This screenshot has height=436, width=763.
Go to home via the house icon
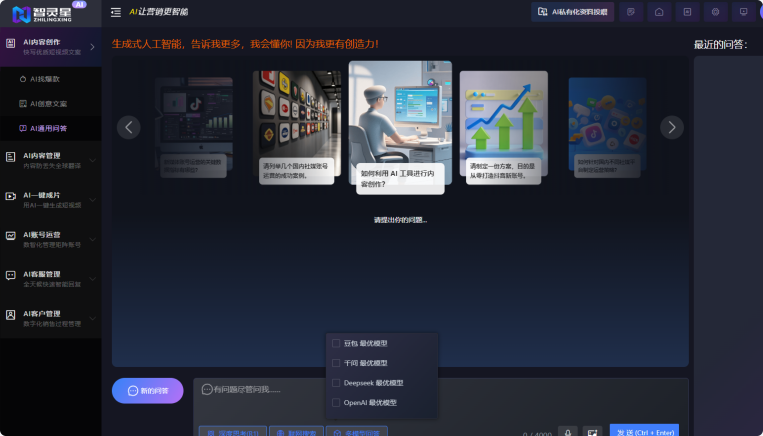(x=659, y=12)
